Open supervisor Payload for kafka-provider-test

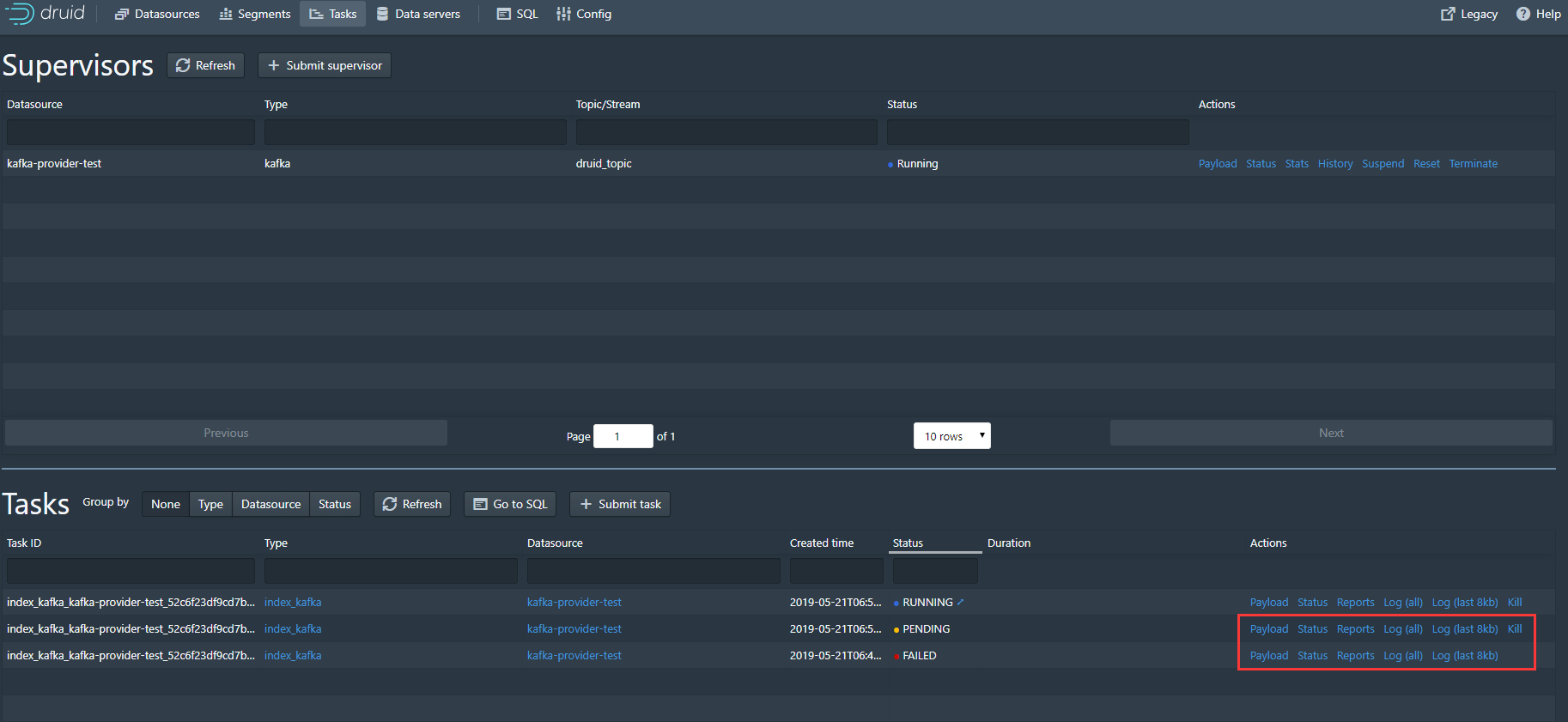(1218, 164)
